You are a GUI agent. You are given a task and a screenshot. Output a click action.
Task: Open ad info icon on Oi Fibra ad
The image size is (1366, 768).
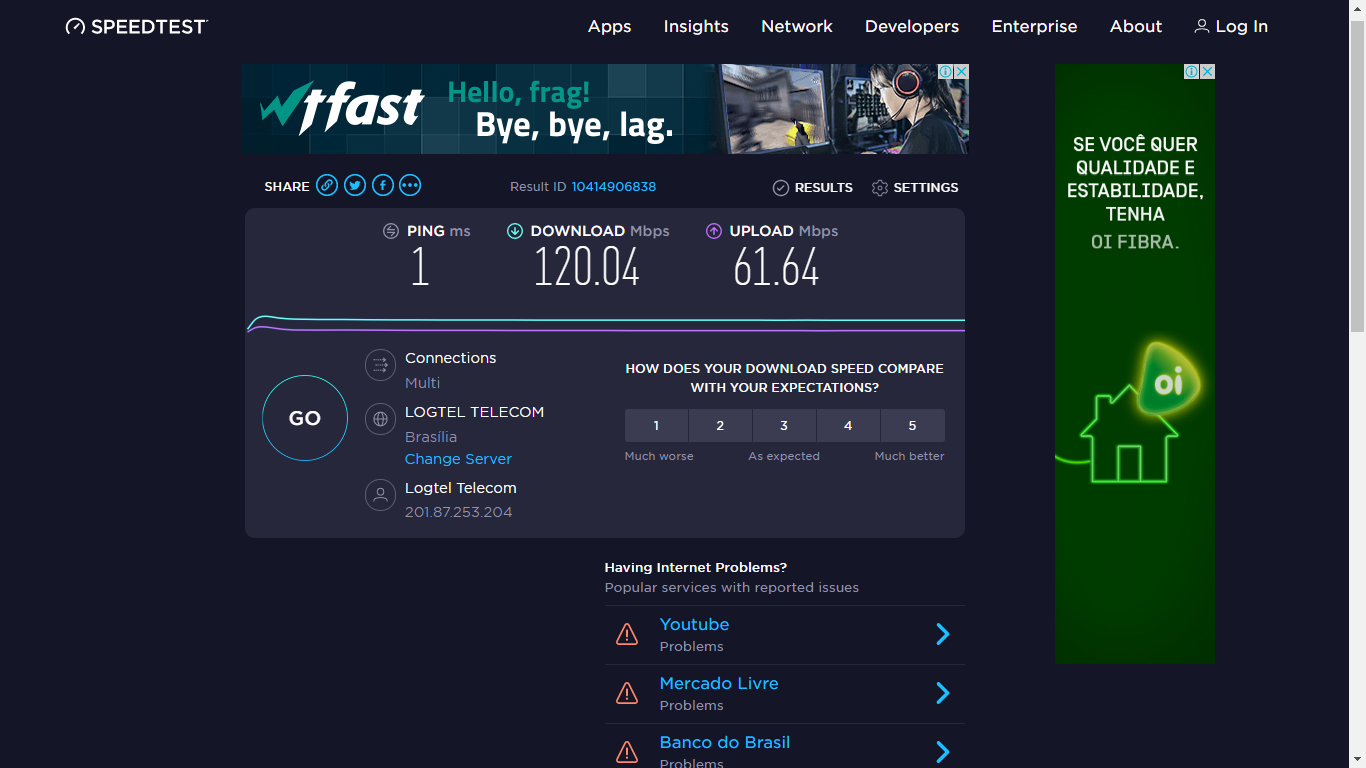pos(1192,72)
